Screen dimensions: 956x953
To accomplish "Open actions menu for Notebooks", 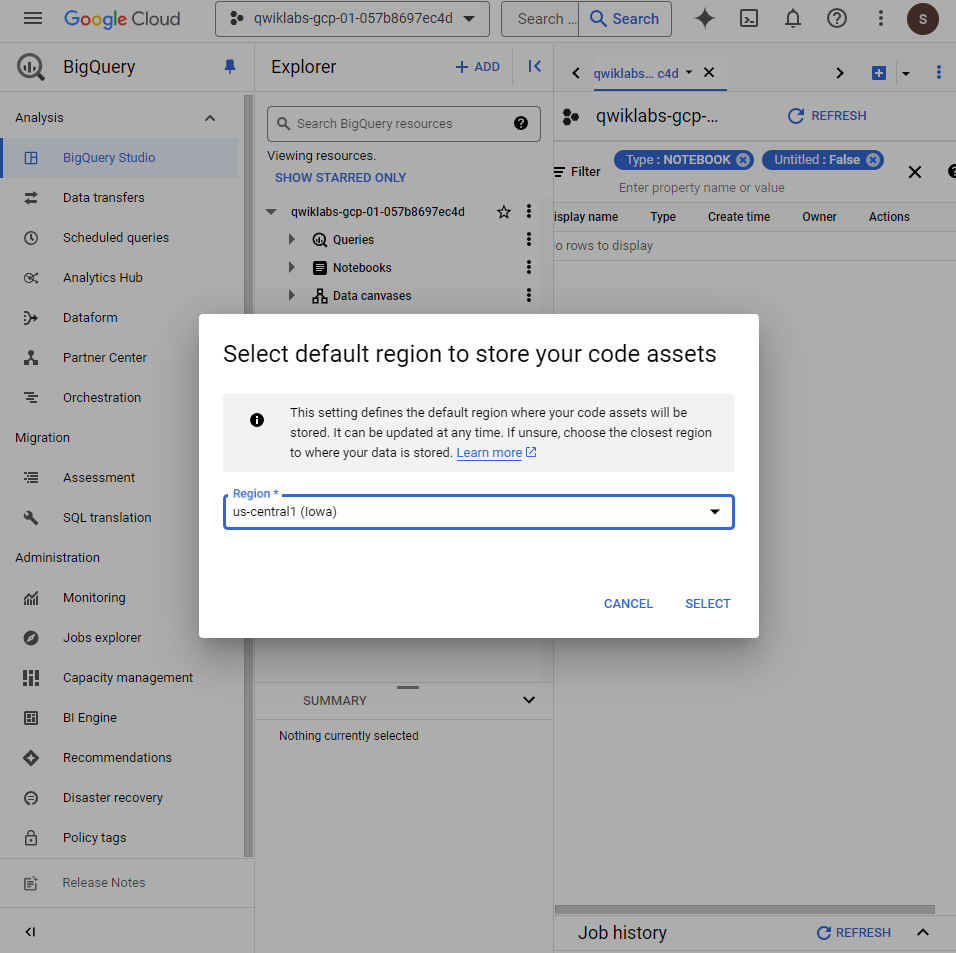I will click(x=529, y=267).
